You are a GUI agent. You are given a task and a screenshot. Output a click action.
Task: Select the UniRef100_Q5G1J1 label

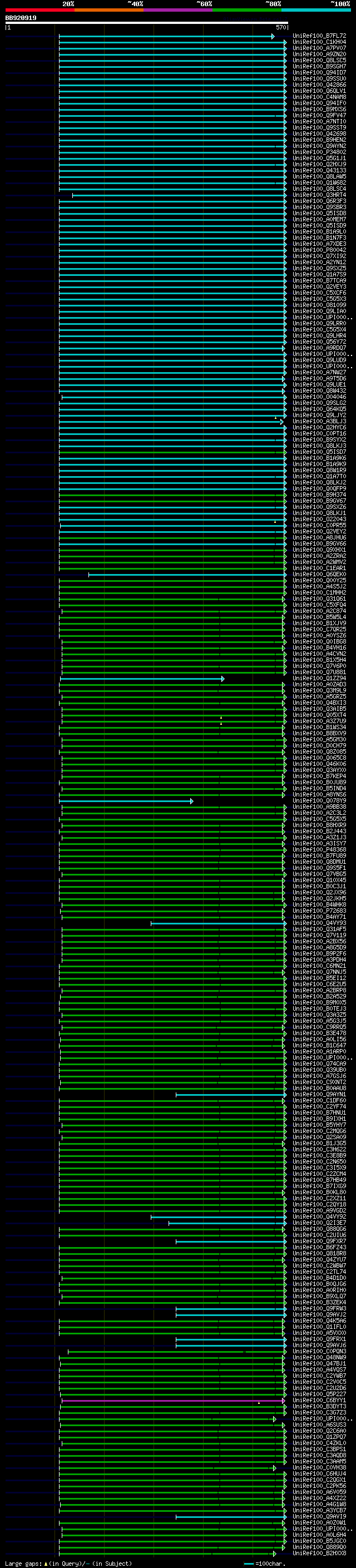pyautogui.click(x=319, y=159)
